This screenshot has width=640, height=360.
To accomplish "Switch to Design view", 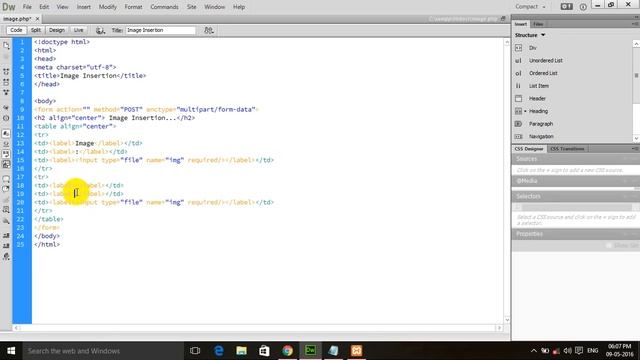I will [57, 30].
